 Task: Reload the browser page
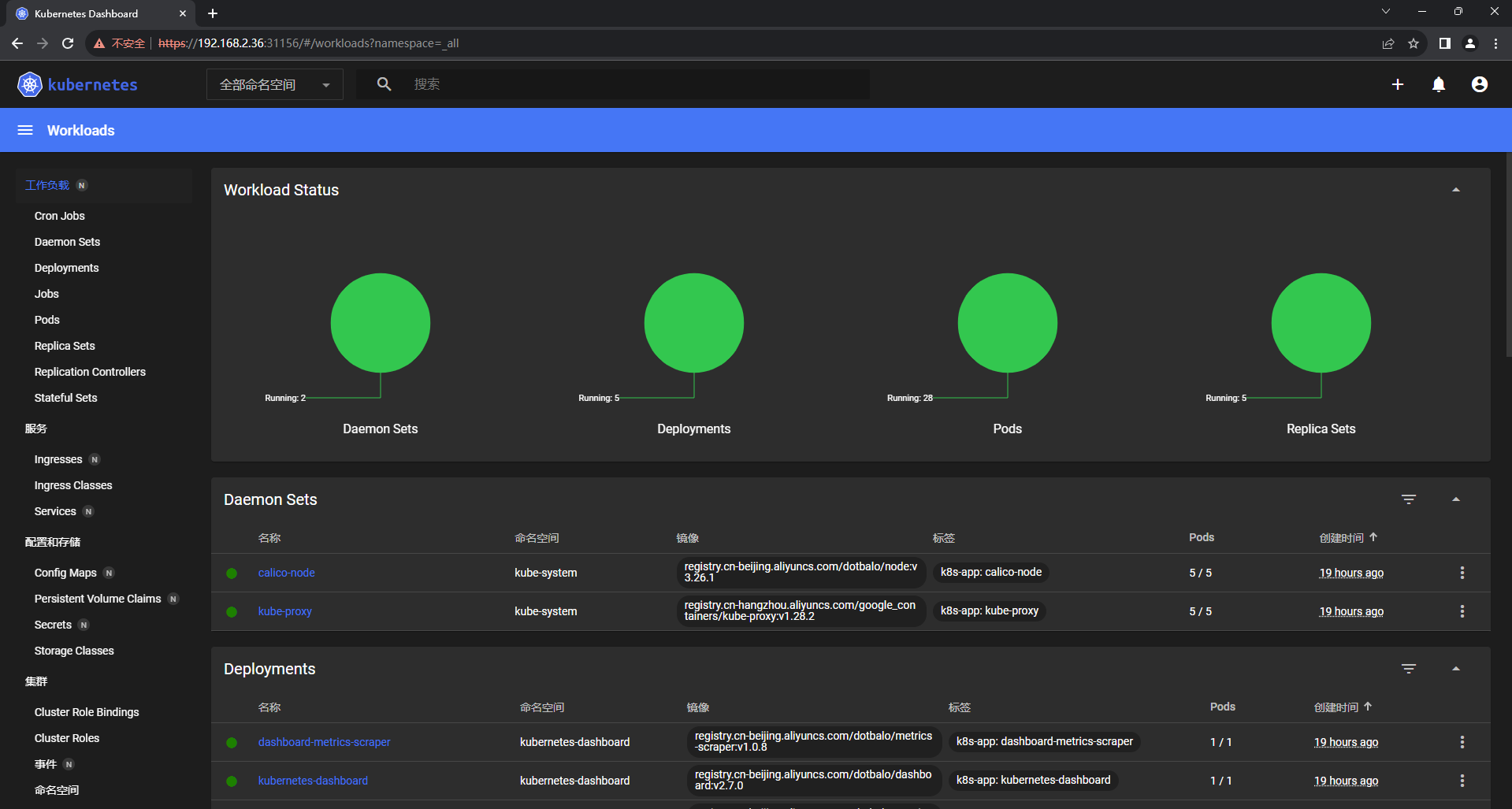(x=68, y=43)
